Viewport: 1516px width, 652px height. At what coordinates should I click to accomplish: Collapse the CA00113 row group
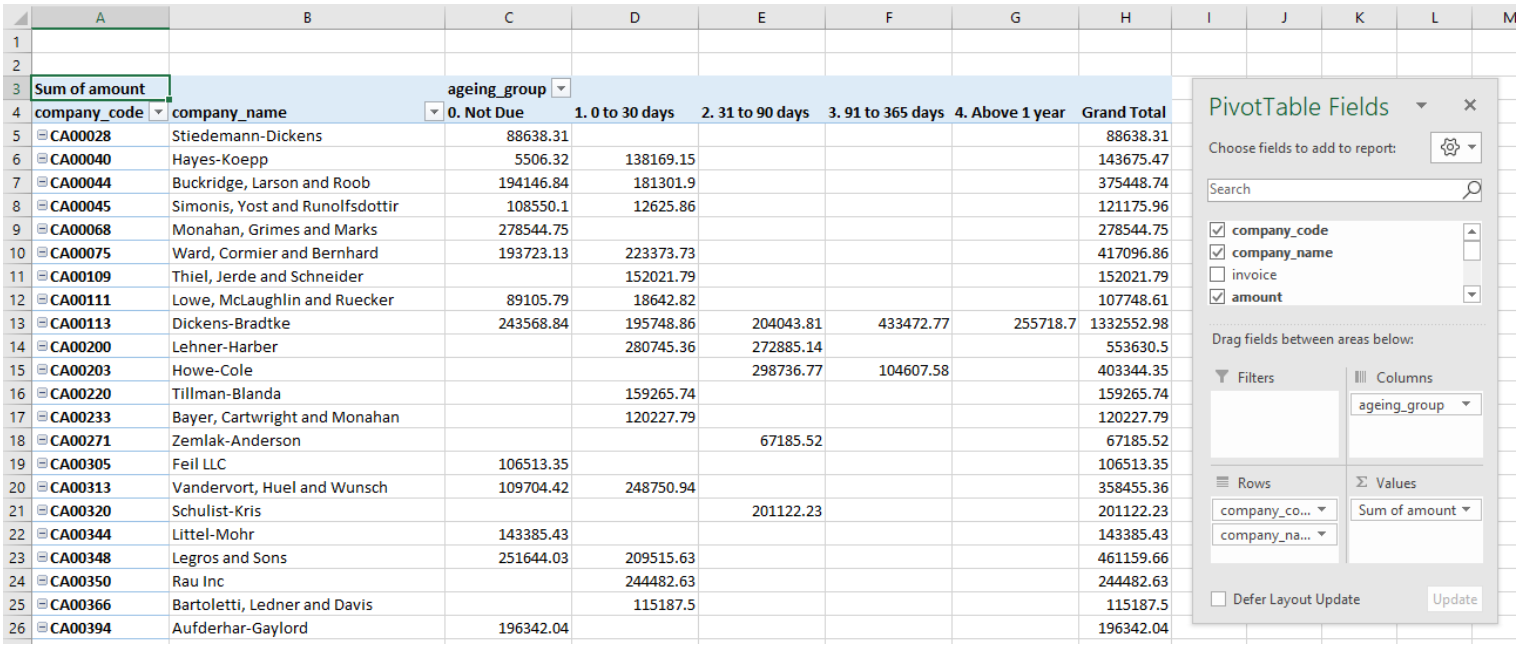[x=42, y=323]
